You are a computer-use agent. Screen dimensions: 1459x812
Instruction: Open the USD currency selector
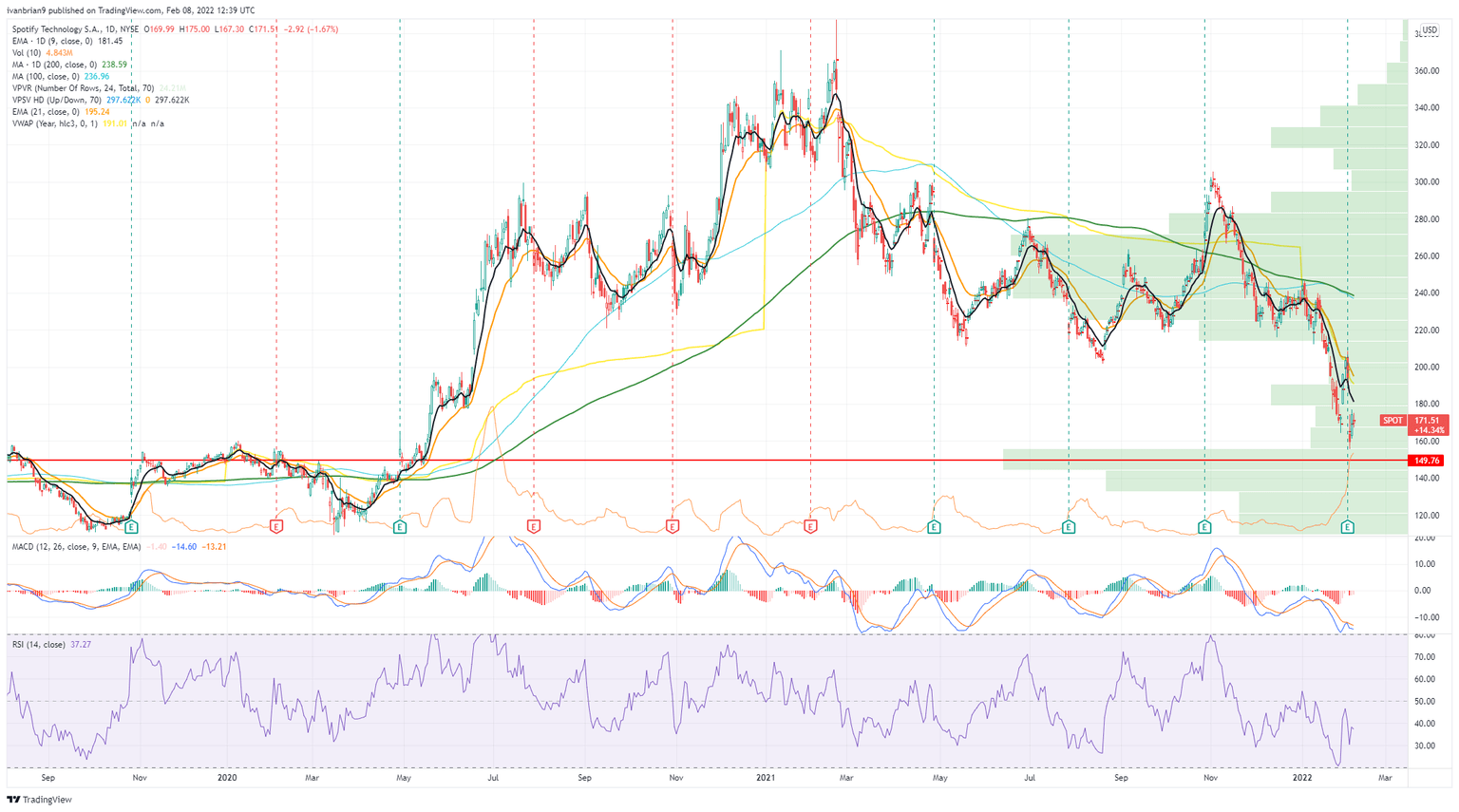click(x=1430, y=30)
